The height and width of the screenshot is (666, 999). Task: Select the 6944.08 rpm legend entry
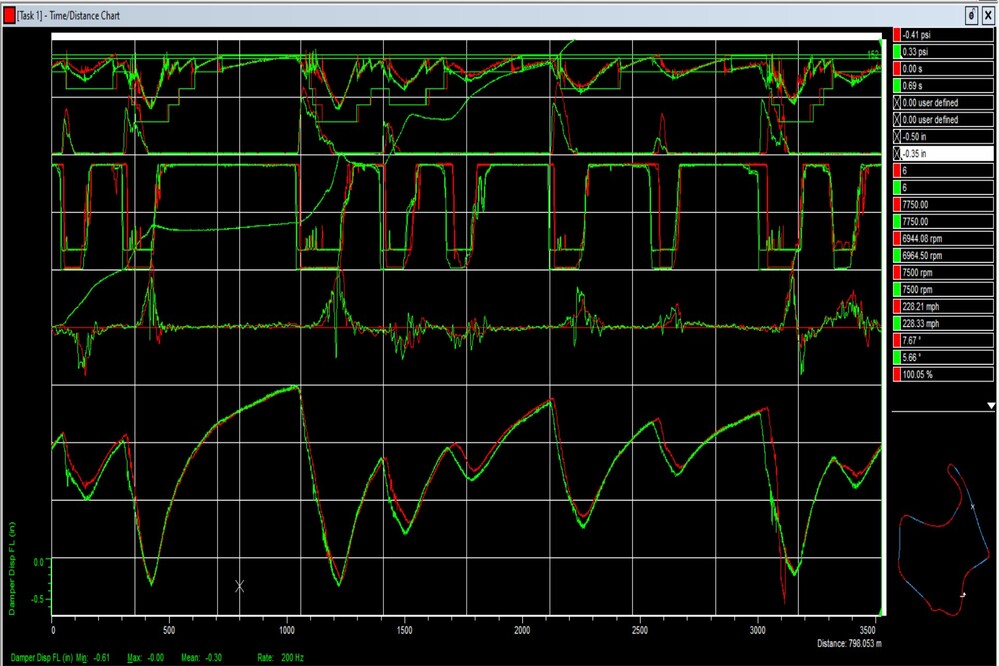point(943,238)
